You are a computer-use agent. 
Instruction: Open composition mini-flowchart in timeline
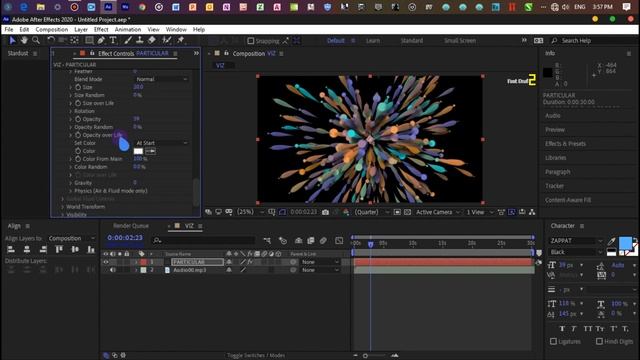pos(267,240)
